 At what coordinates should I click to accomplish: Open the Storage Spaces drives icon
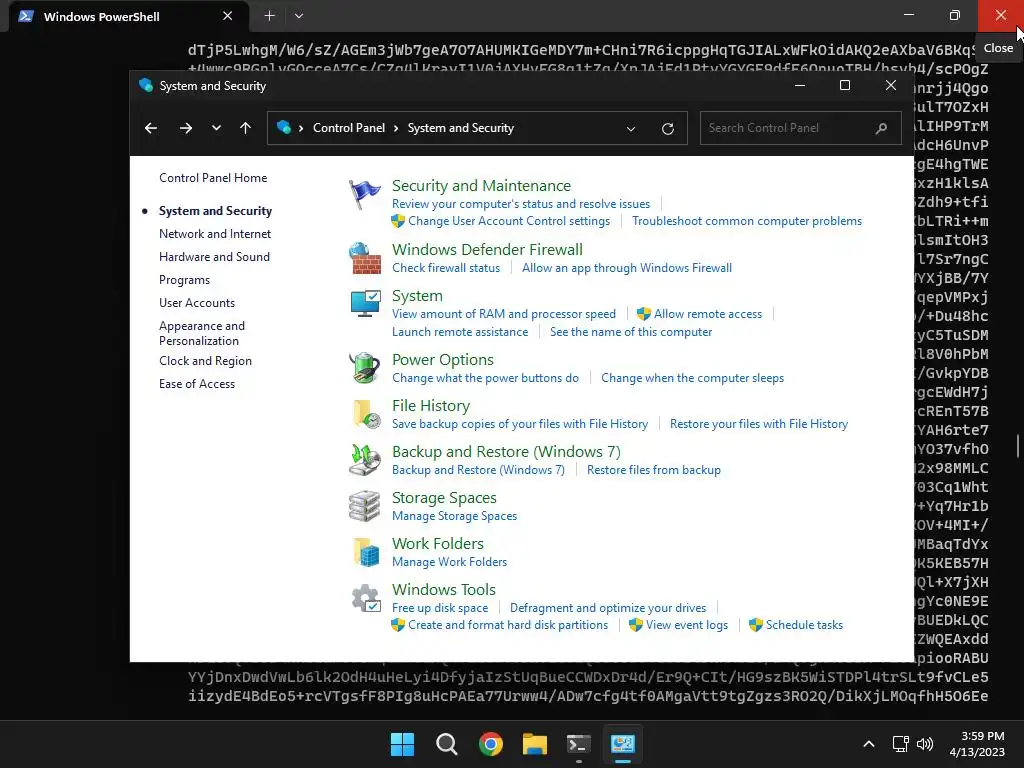[x=364, y=506]
